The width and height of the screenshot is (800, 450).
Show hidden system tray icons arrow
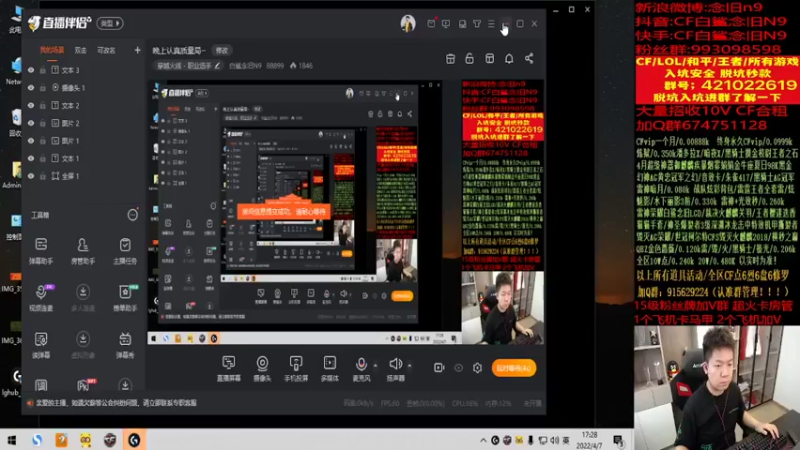(x=483, y=440)
